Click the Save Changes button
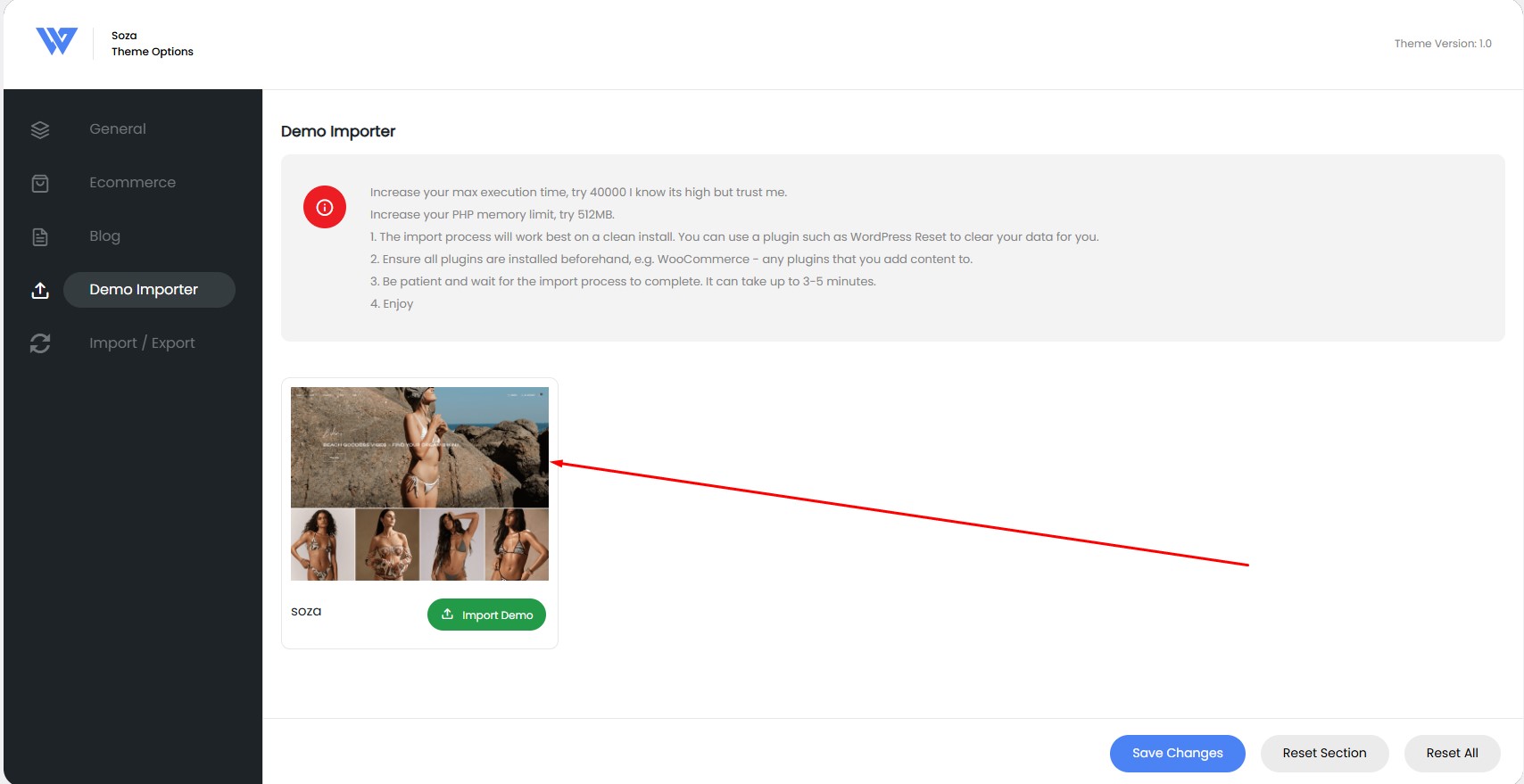 pyautogui.click(x=1177, y=754)
